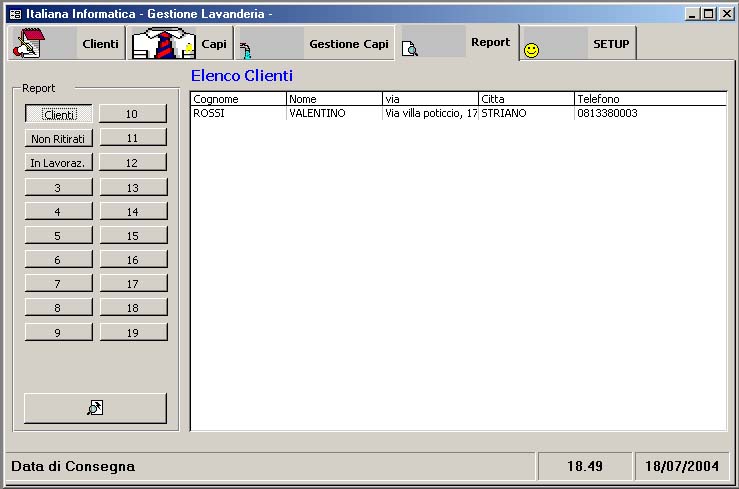This screenshot has width=739, height=489.
Task: Click report button 8
Action: 58,308
